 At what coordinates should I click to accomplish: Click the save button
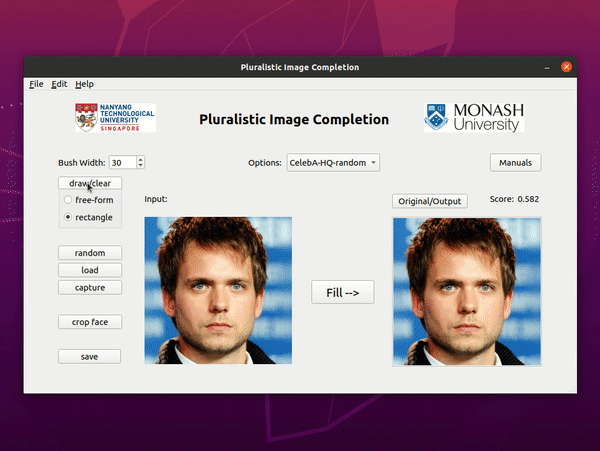[90, 357]
